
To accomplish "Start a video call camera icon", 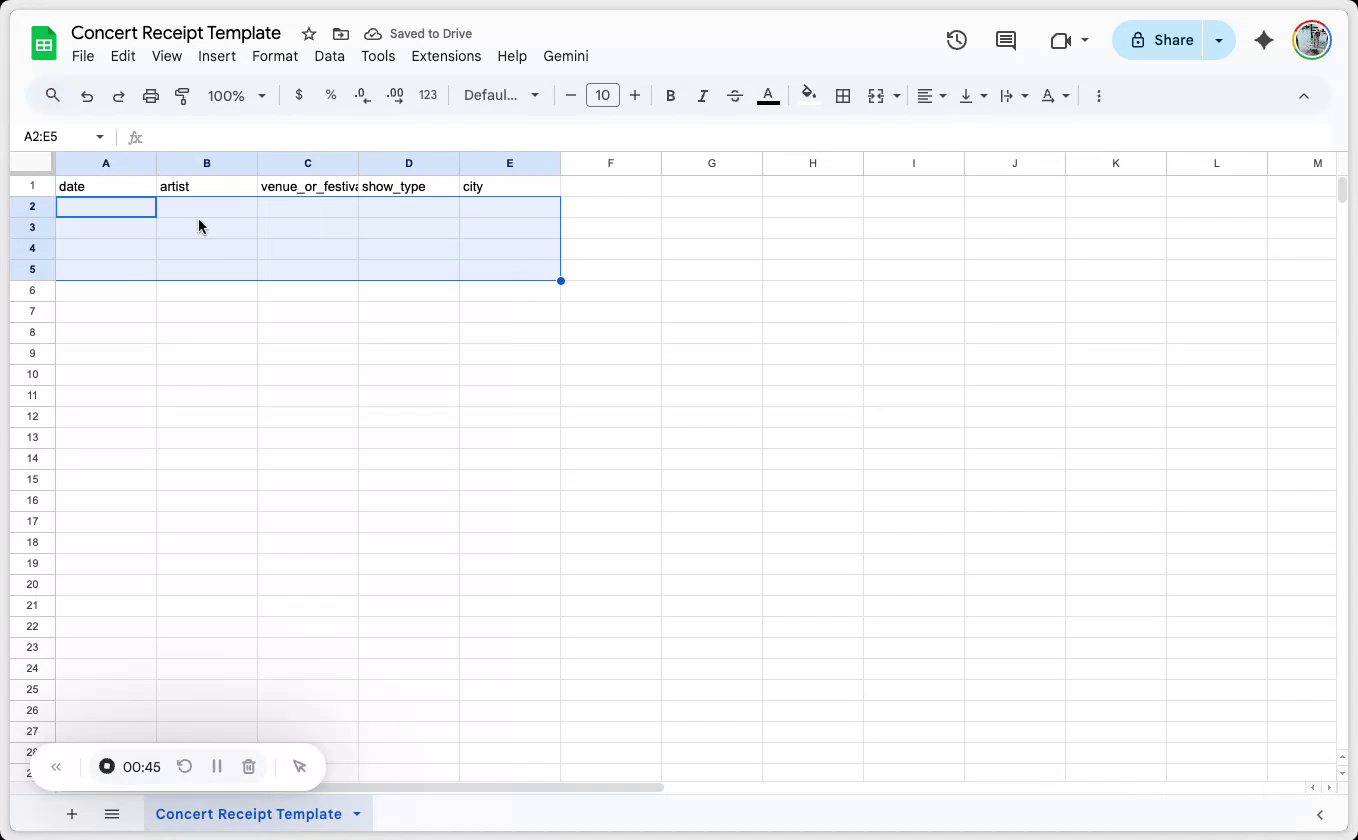I will 1060,40.
